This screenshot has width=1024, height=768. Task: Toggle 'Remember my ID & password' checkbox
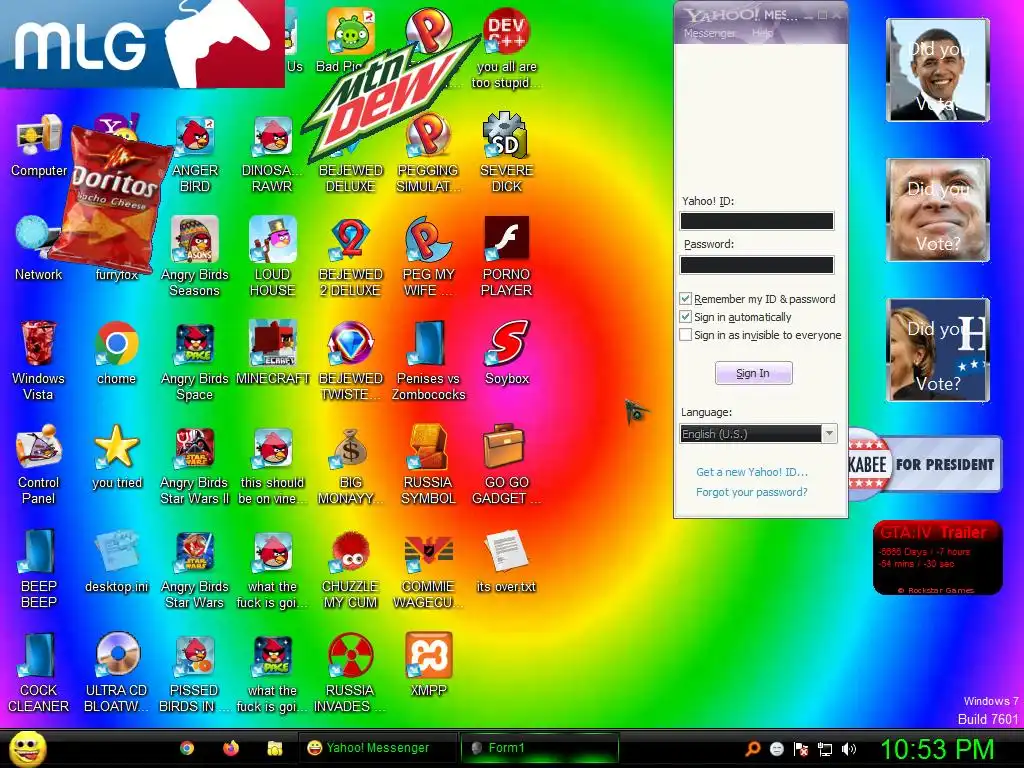[x=686, y=298]
